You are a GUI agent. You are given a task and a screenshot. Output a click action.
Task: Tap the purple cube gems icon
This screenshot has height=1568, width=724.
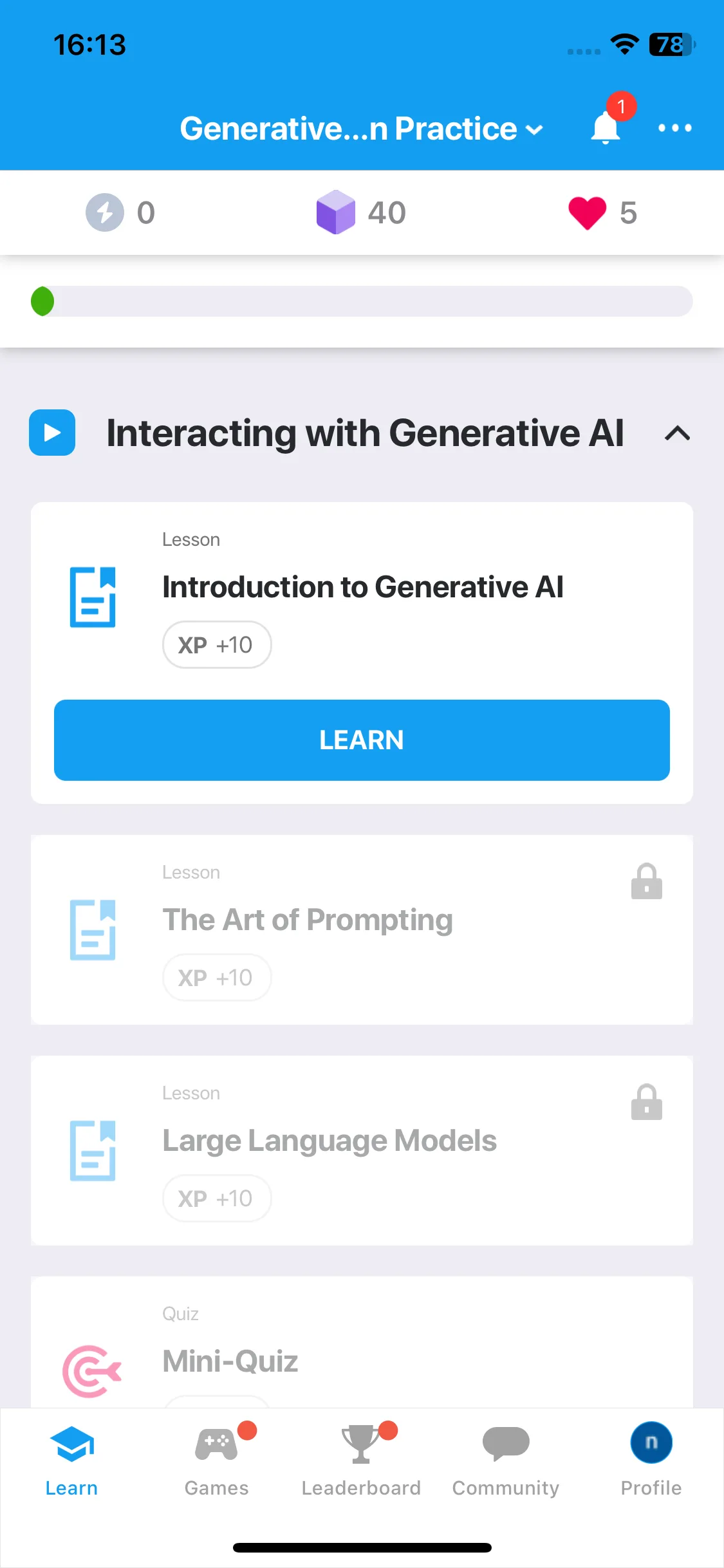[335, 212]
